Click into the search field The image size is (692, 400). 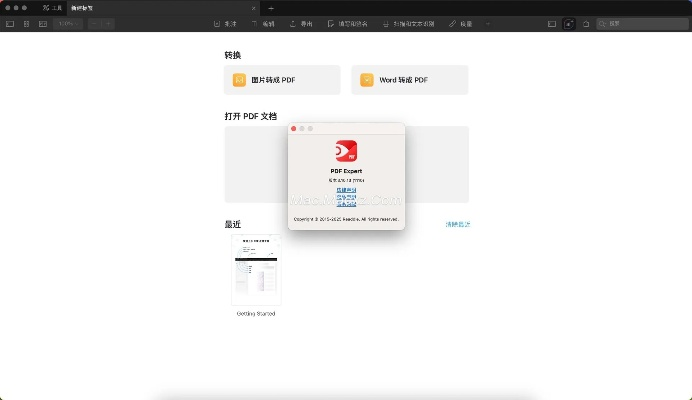click(643, 23)
